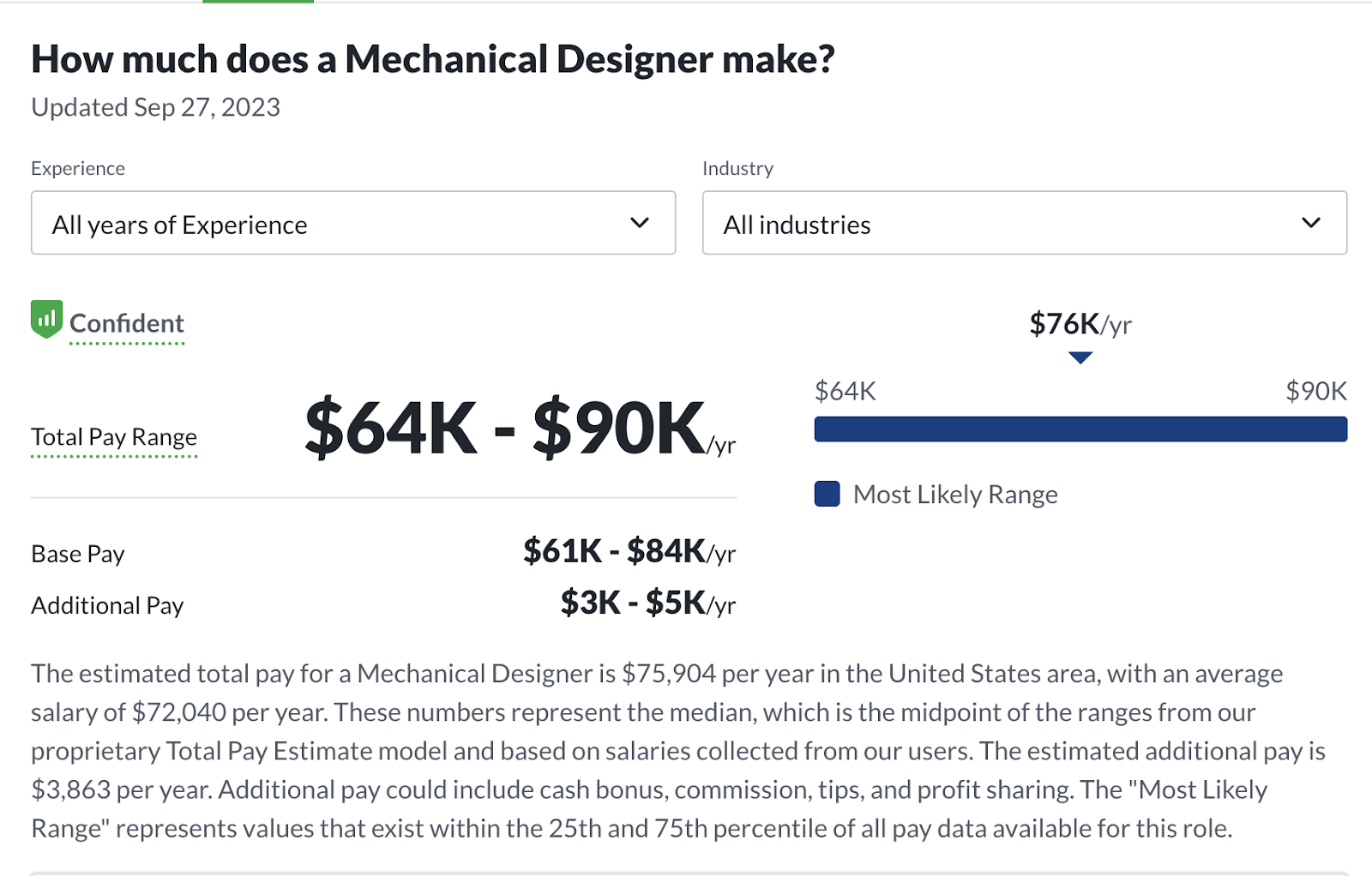Click the $3K - $5K additional pay value
This screenshot has width=1372, height=876.
tap(647, 603)
